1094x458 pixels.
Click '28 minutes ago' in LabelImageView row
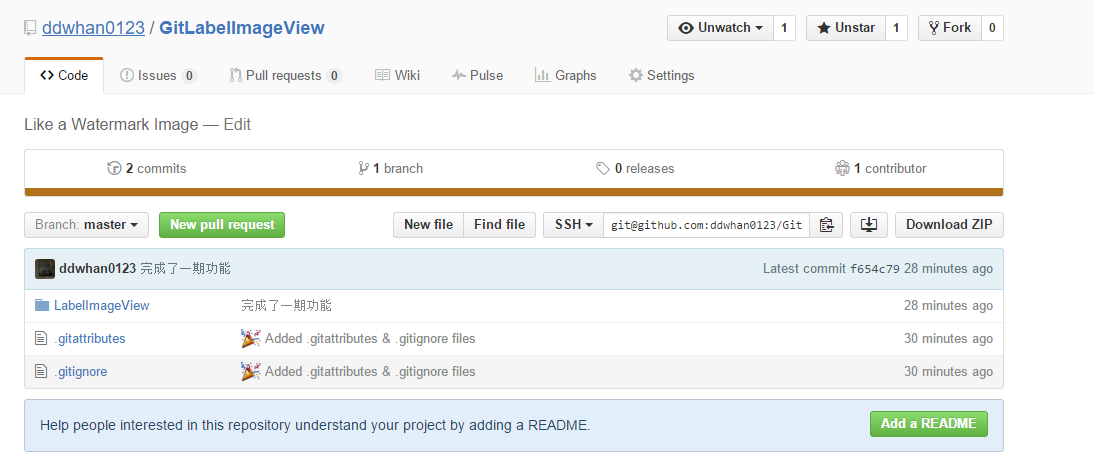[948, 306]
